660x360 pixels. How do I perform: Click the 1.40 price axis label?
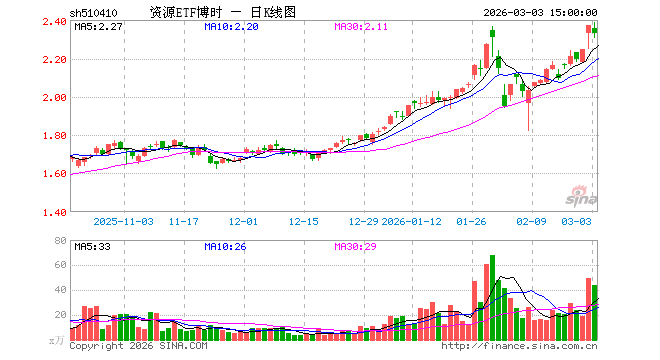[x=55, y=212]
